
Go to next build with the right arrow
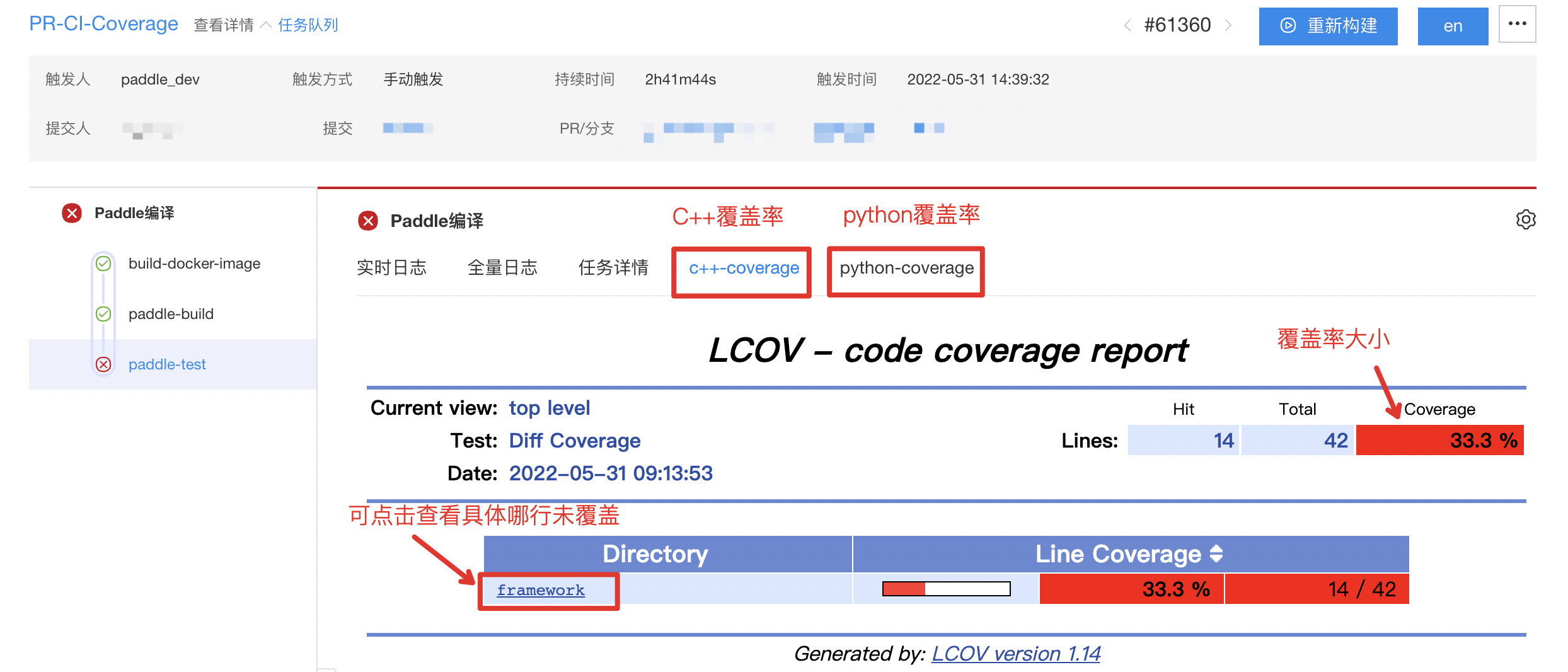1229,26
